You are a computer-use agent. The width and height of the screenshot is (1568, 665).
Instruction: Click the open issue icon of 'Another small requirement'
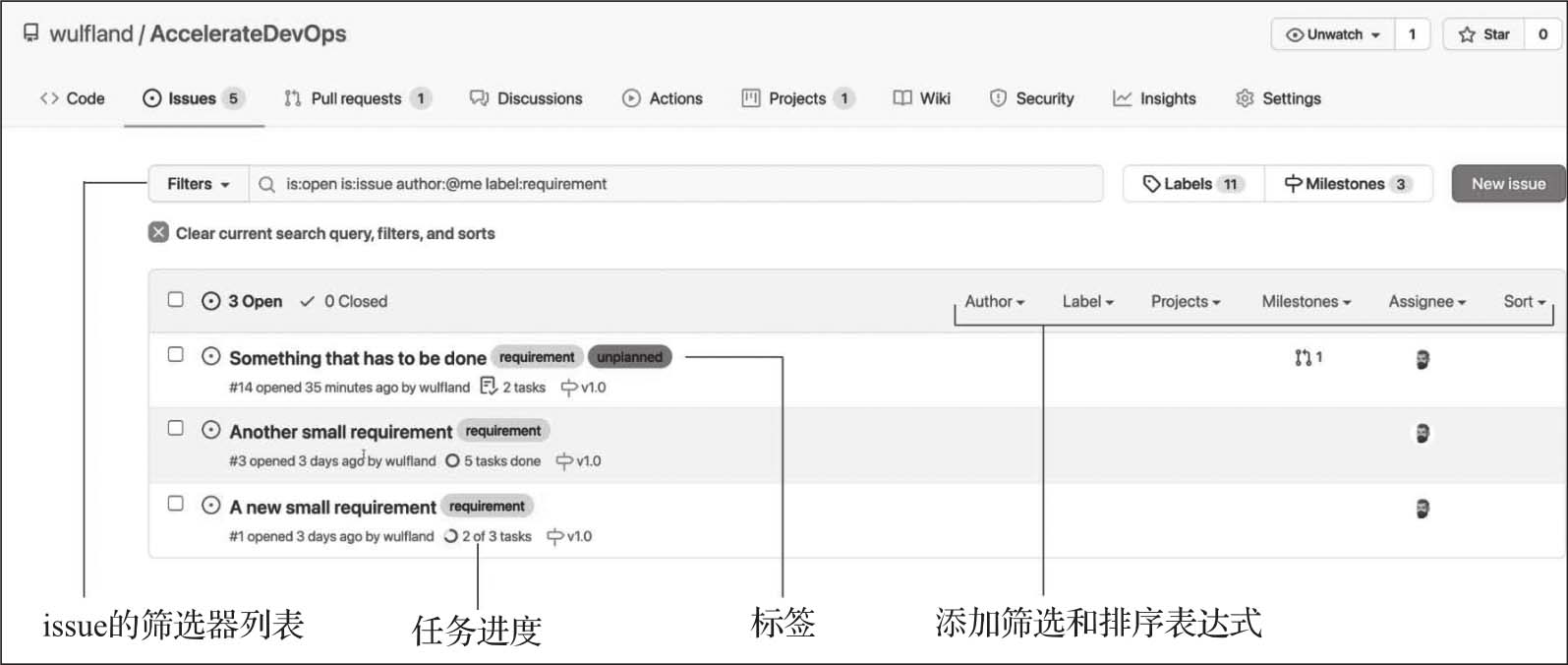tap(210, 430)
